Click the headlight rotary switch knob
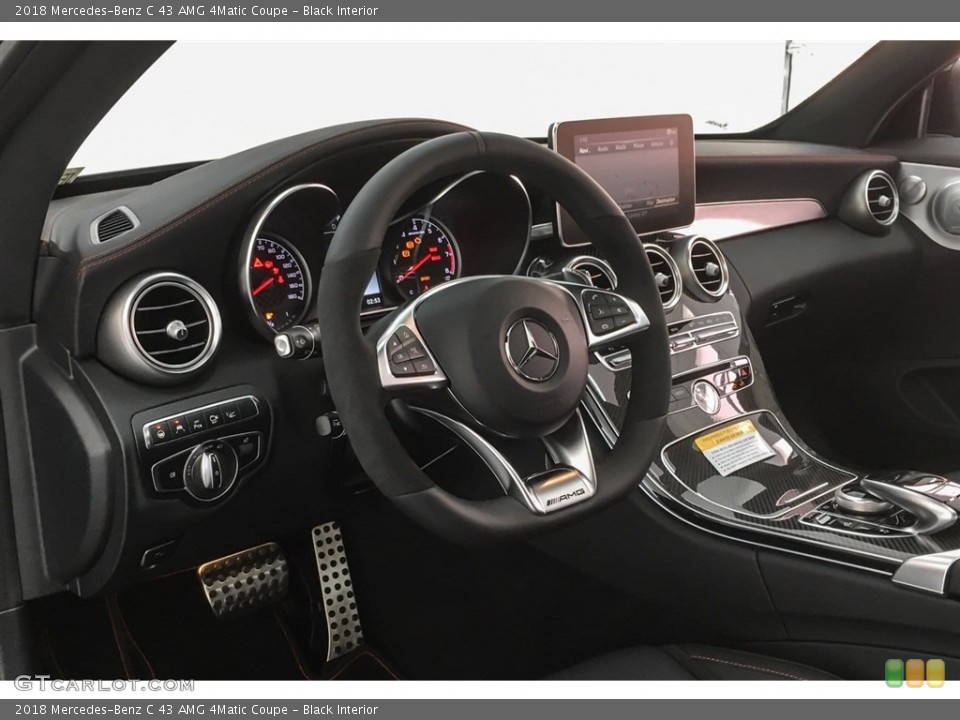The height and width of the screenshot is (720, 960). pyautogui.click(x=210, y=470)
